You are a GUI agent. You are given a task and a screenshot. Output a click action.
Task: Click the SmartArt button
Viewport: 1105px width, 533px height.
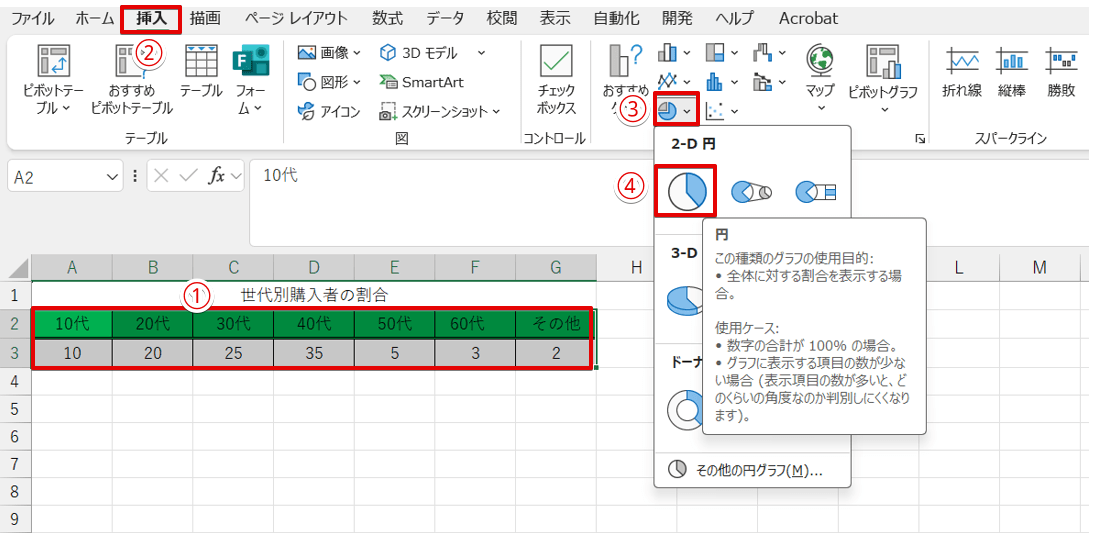(422, 82)
